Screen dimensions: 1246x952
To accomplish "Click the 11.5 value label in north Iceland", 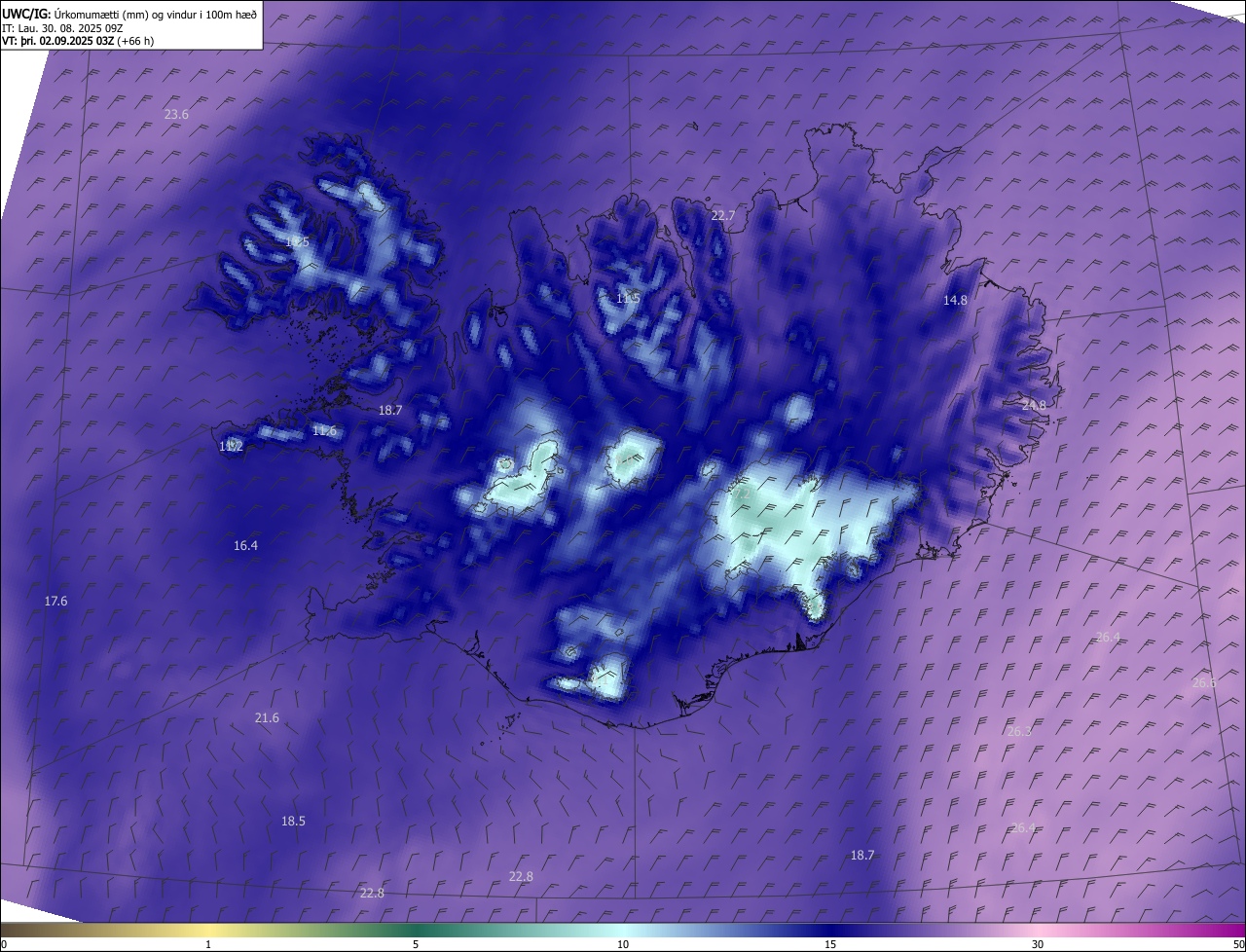I will (x=628, y=299).
